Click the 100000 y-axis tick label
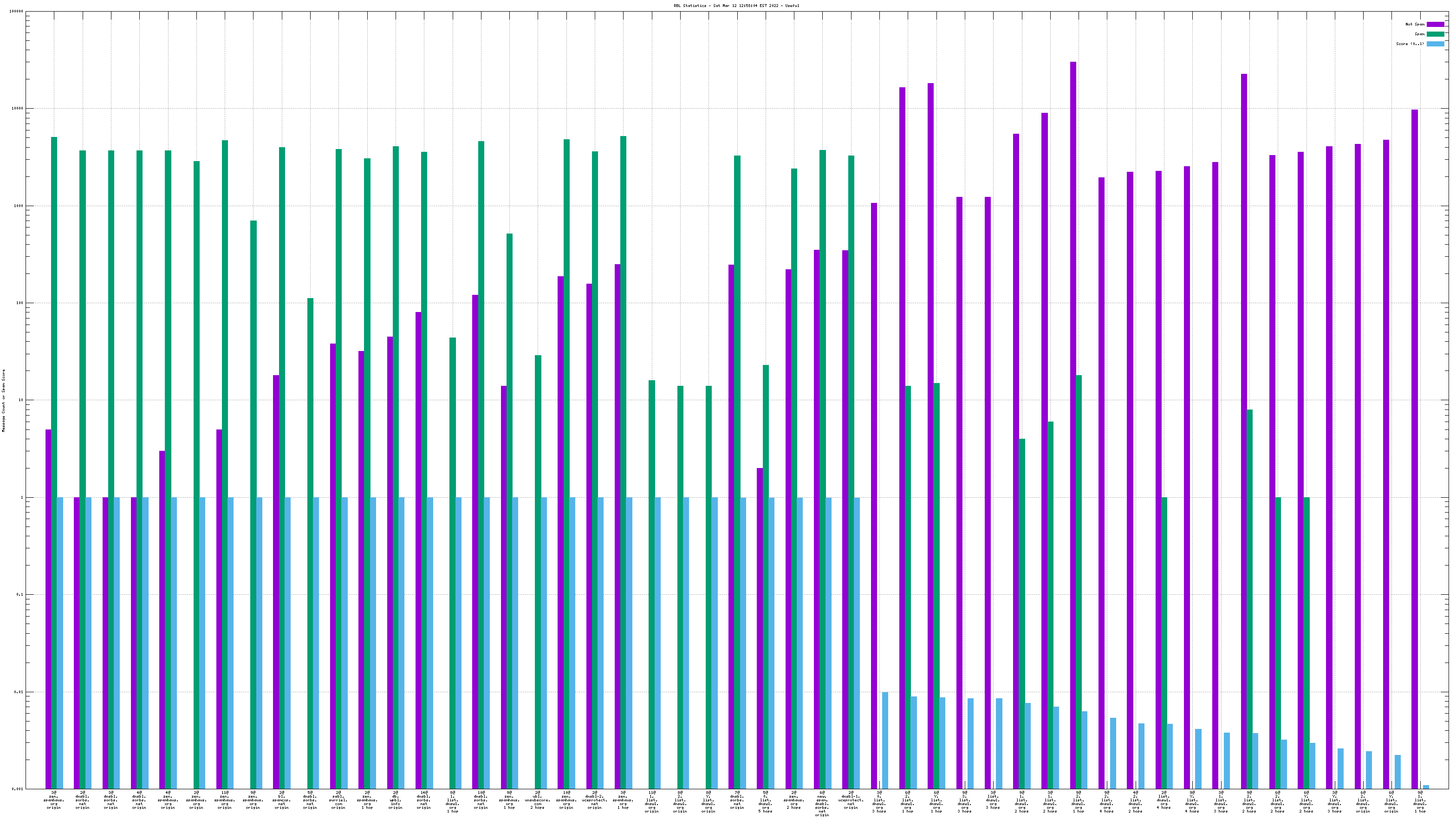The image size is (1456, 819). coord(16,11)
